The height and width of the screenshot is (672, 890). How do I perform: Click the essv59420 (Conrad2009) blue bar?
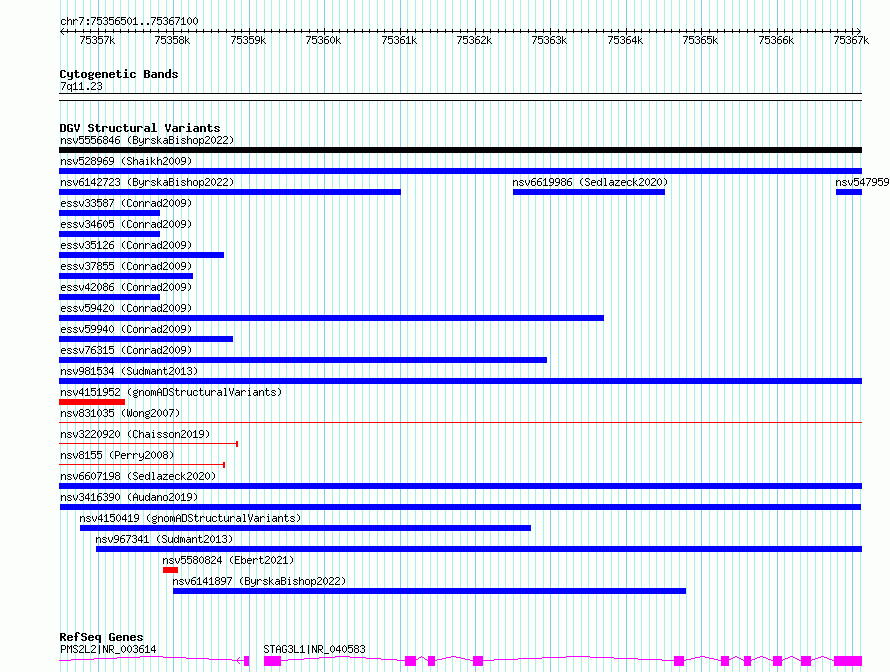pos(331,318)
